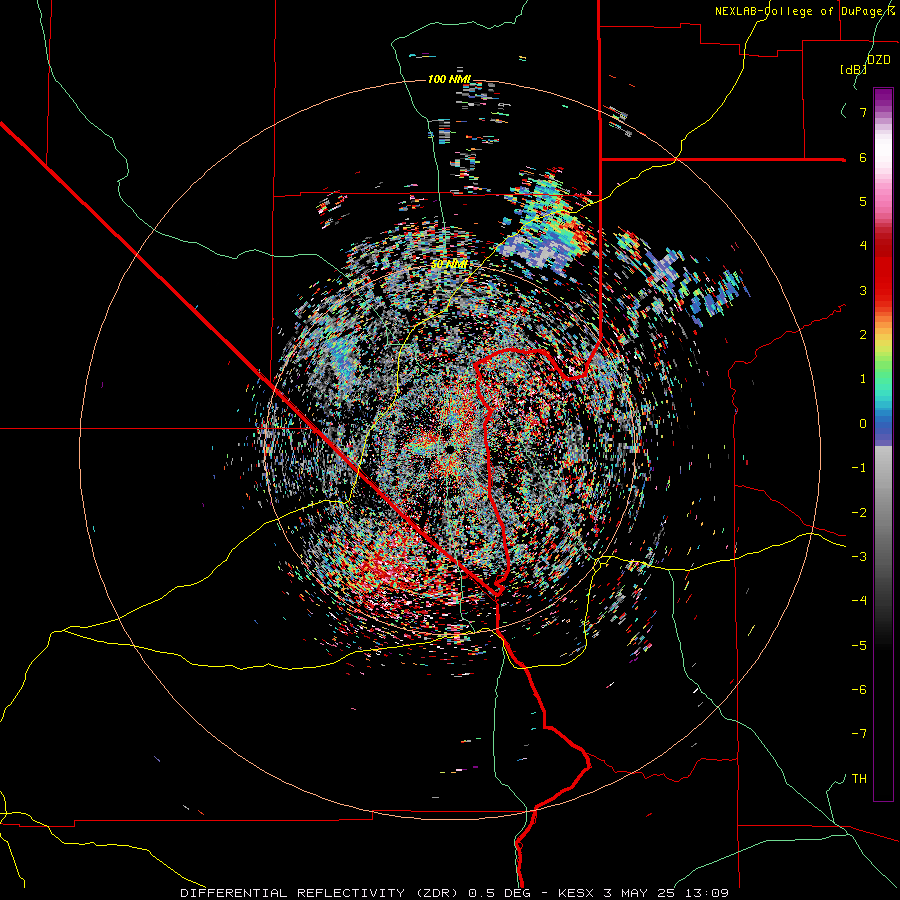The width and height of the screenshot is (900, 900).
Task: Click the radar site center dot
Action: pos(450,448)
